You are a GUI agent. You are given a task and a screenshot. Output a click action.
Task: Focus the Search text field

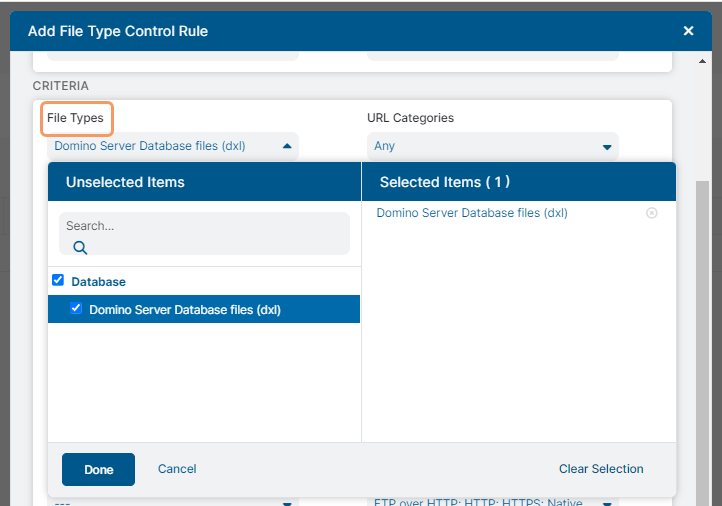tap(204, 227)
